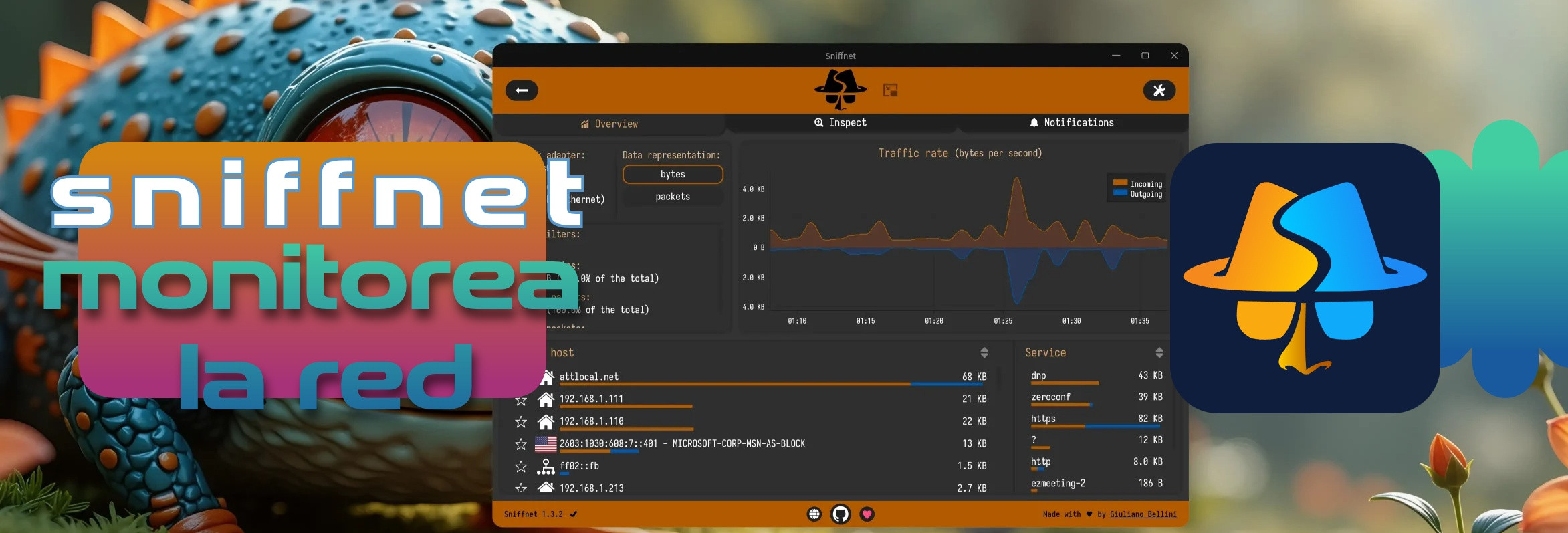The height and width of the screenshot is (533, 1568).
Task: Click the "82 KB" value for https
Action: (1150, 419)
